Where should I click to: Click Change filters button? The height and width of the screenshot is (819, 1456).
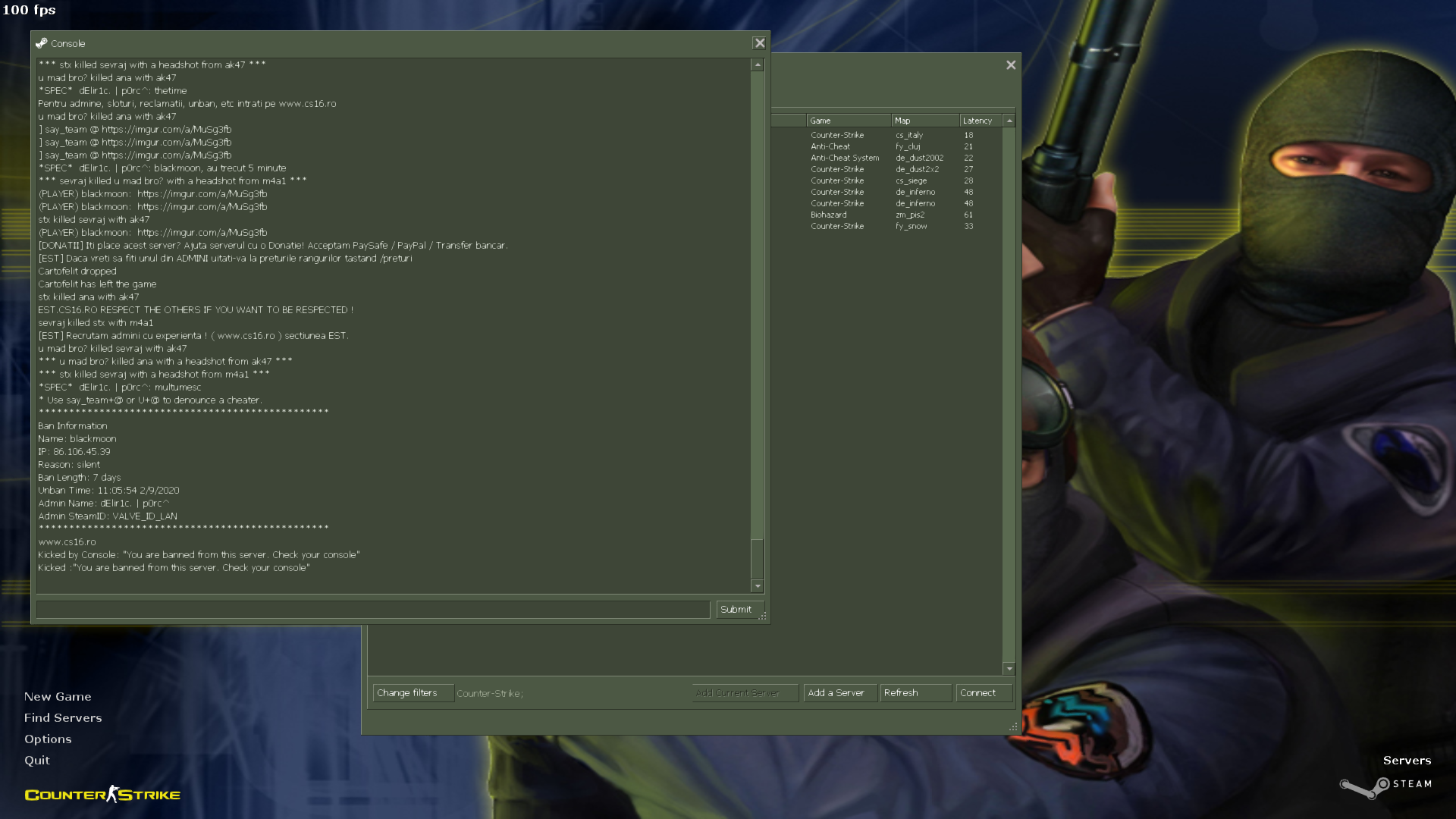(413, 693)
